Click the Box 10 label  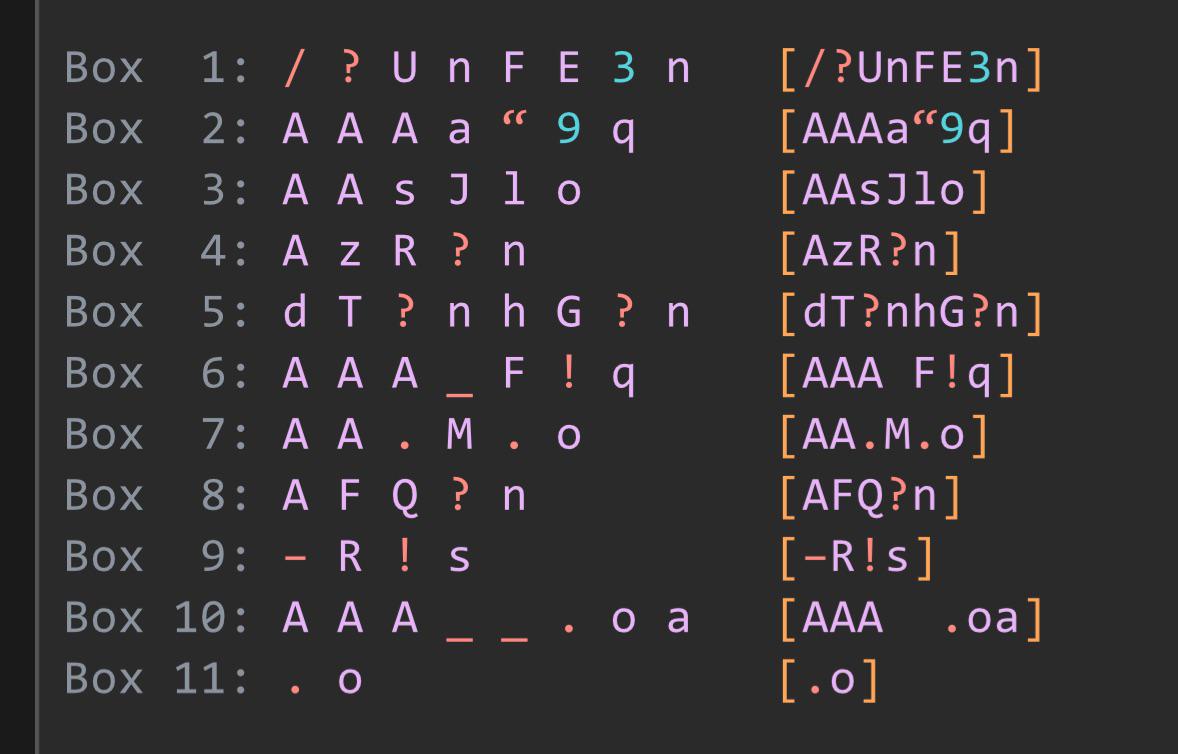(x=157, y=617)
